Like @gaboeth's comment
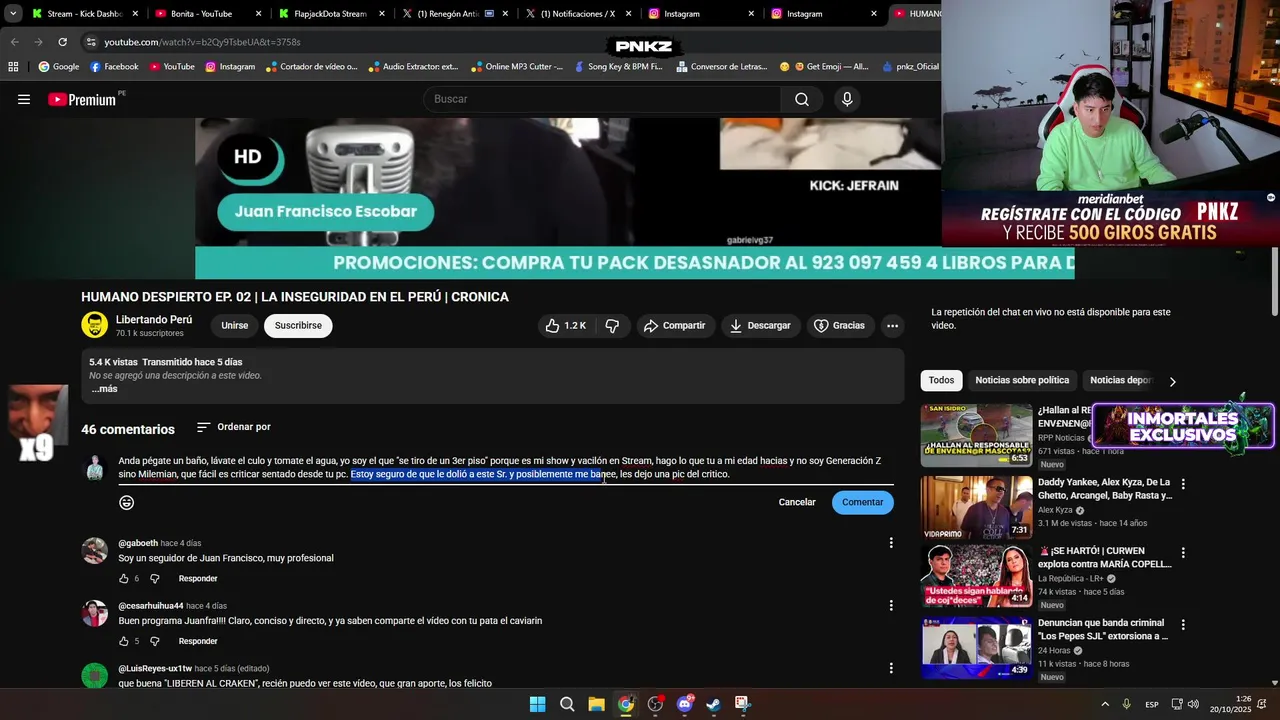This screenshot has height=720, width=1280. pyautogui.click(x=124, y=579)
